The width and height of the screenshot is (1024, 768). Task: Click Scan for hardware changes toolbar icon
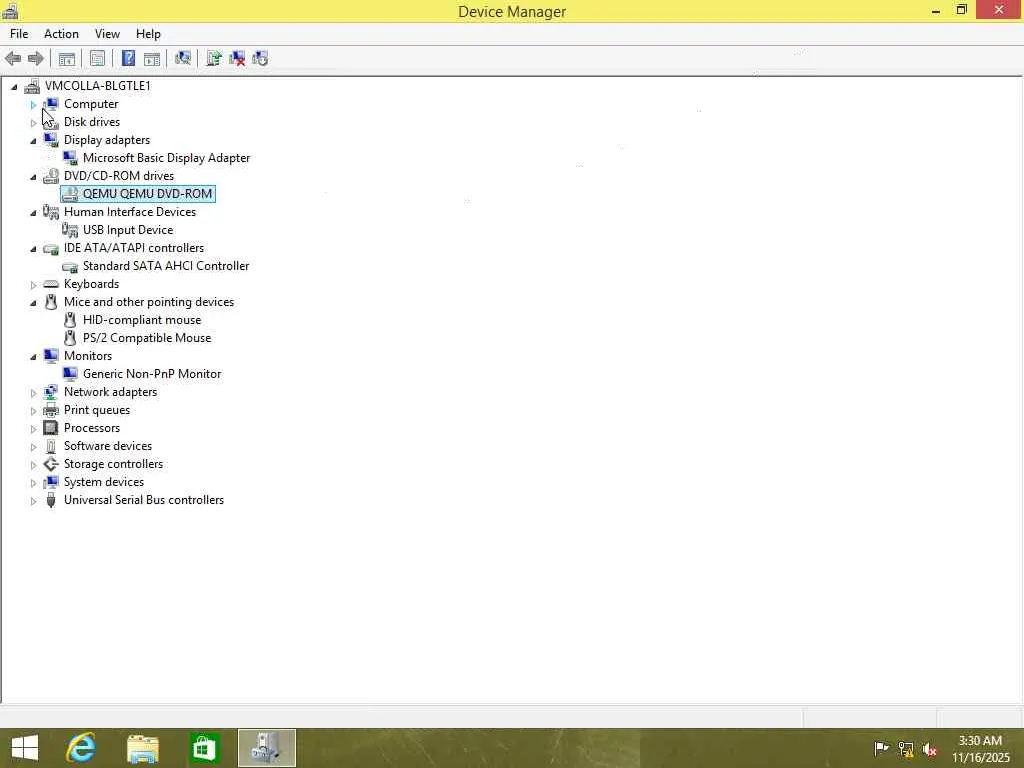183,59
